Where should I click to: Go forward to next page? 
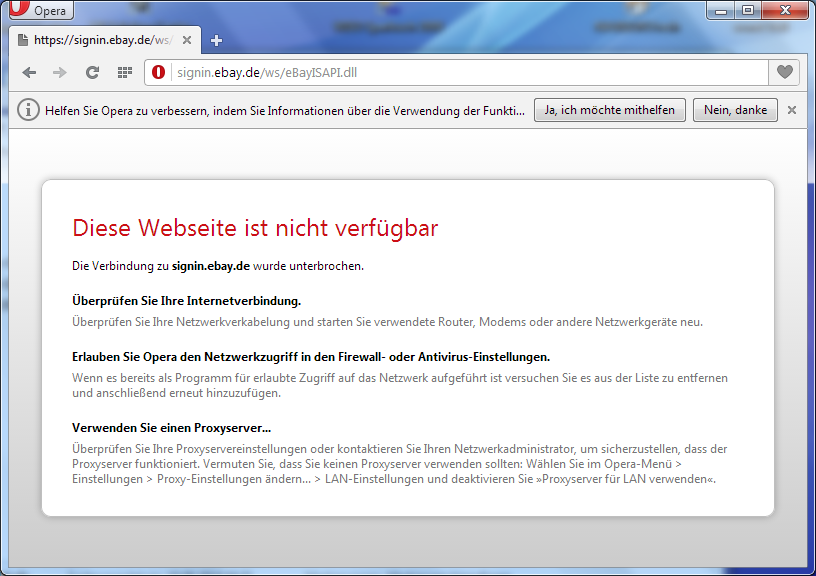60,72
